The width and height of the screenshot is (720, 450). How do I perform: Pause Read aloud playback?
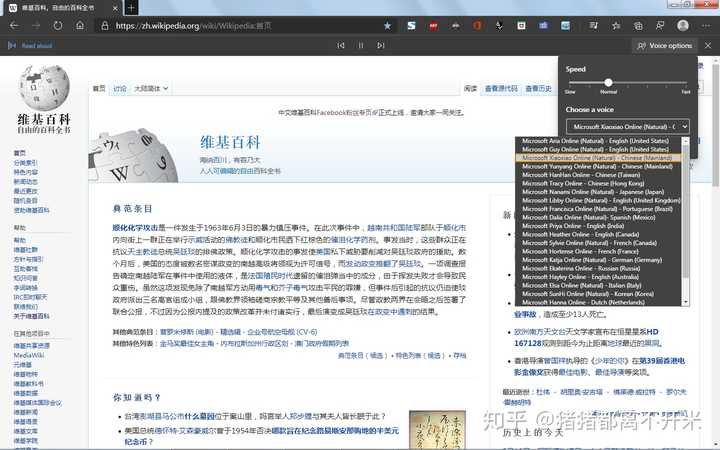[x=361, y=45]
